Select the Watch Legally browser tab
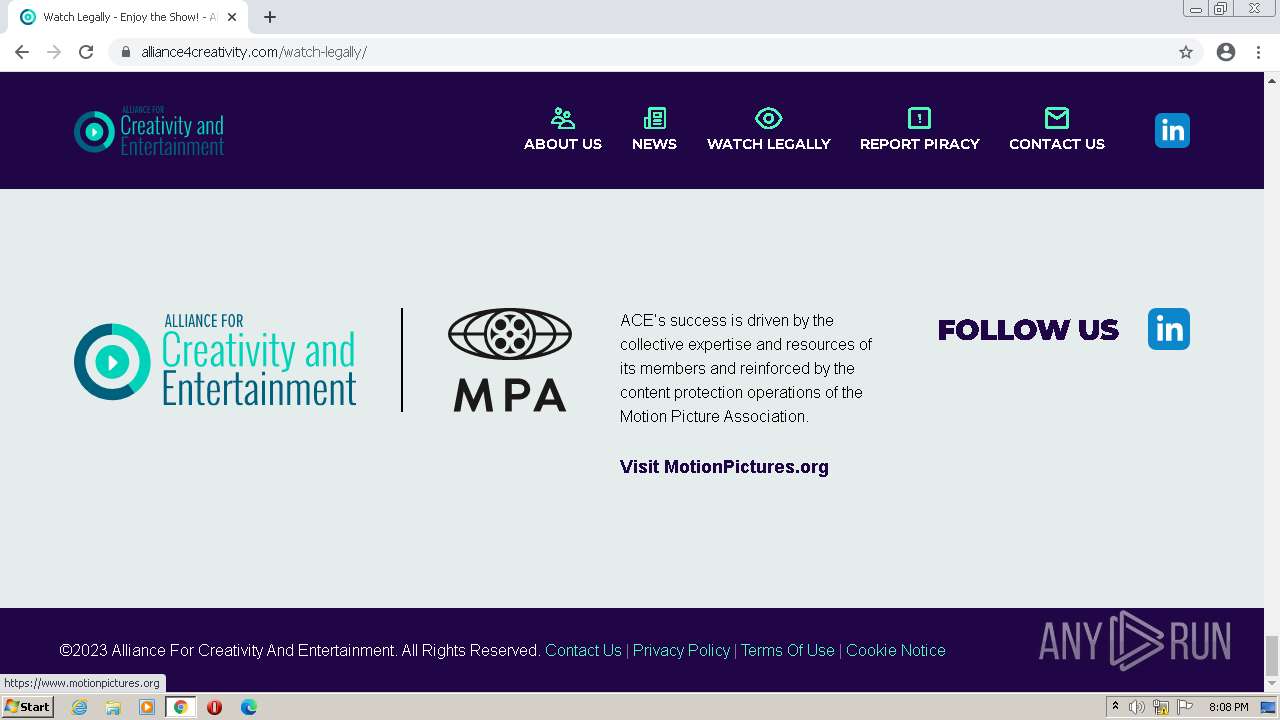The height and width of the screenshot is (720, 1280). 128,17
